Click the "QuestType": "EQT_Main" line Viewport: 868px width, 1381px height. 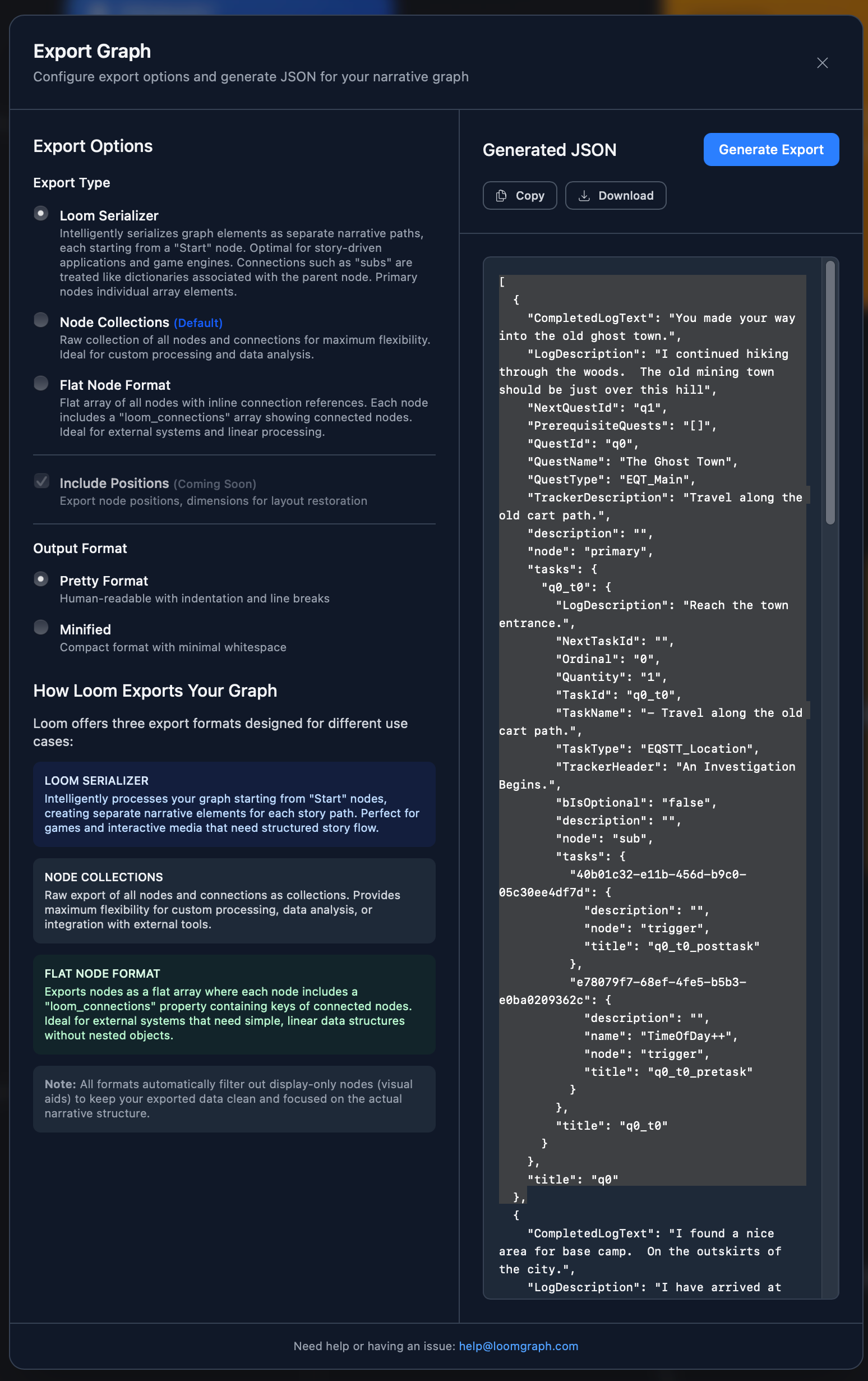pos(611,480)
